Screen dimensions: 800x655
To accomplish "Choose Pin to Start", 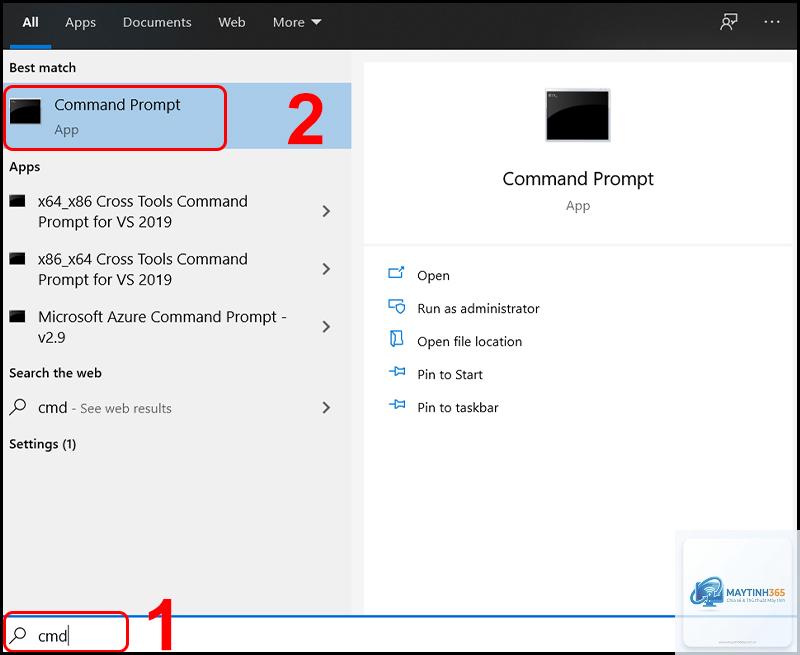I will (449, 374).
